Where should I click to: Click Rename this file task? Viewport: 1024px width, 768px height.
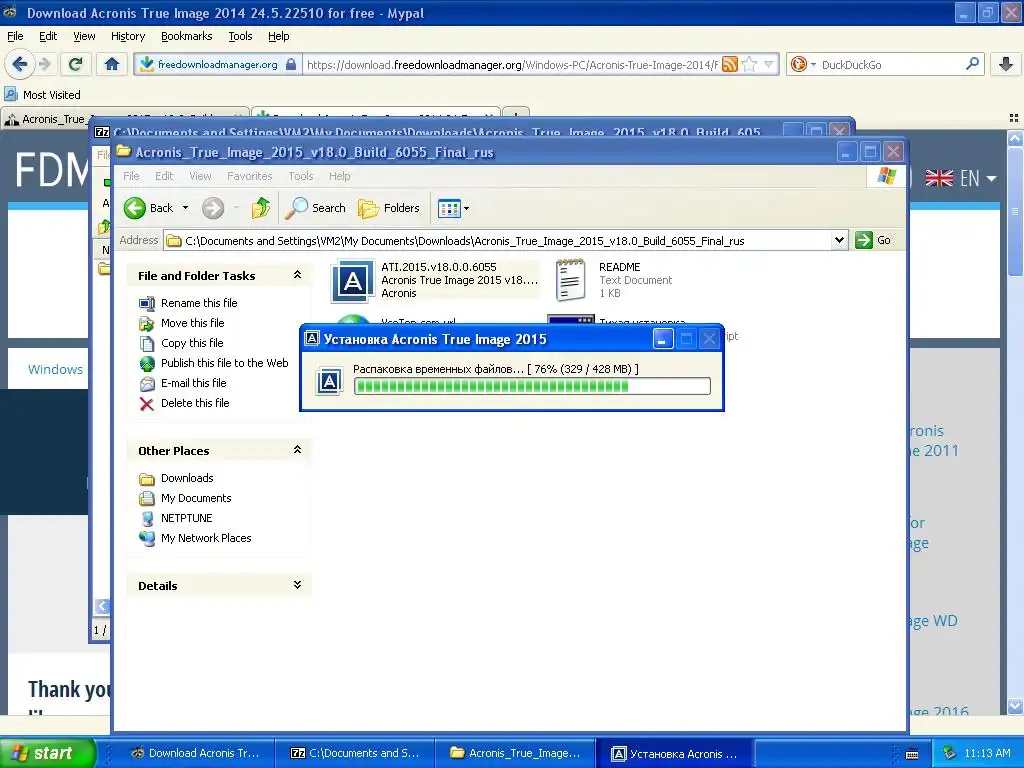pyautogui.click(x=199, y=303)
